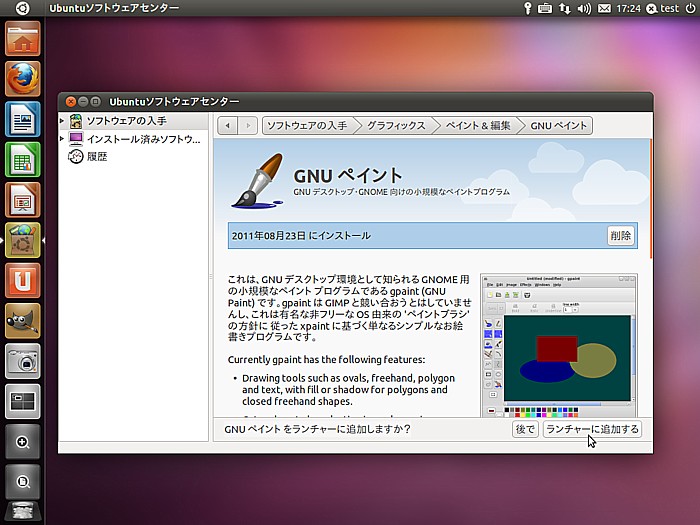Open the gpaint screenshot thumbnail
700x525 pixels.
(558, 346)
